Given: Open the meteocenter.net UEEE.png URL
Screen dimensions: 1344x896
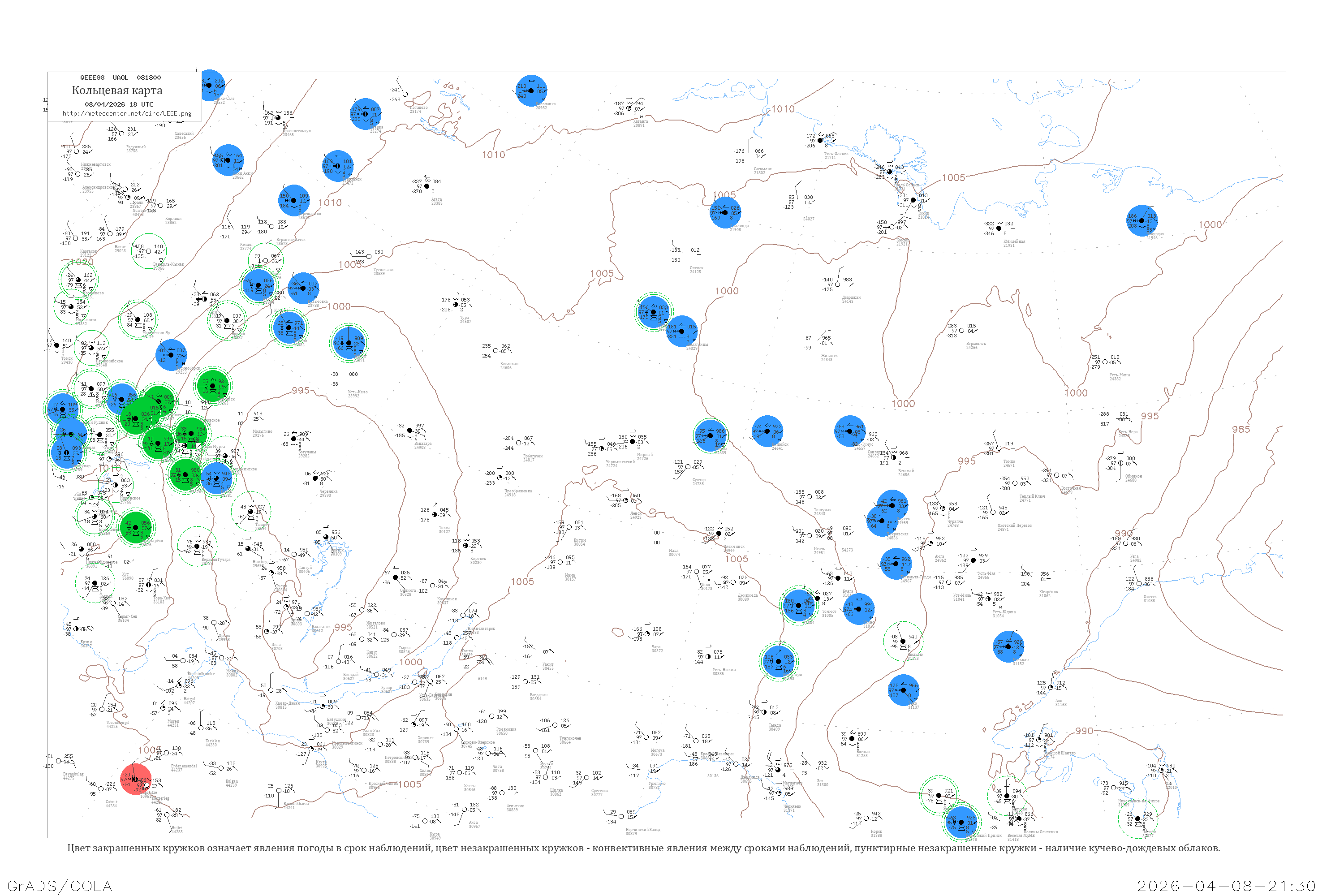Looking at the screenshot, I should point(127,114).
